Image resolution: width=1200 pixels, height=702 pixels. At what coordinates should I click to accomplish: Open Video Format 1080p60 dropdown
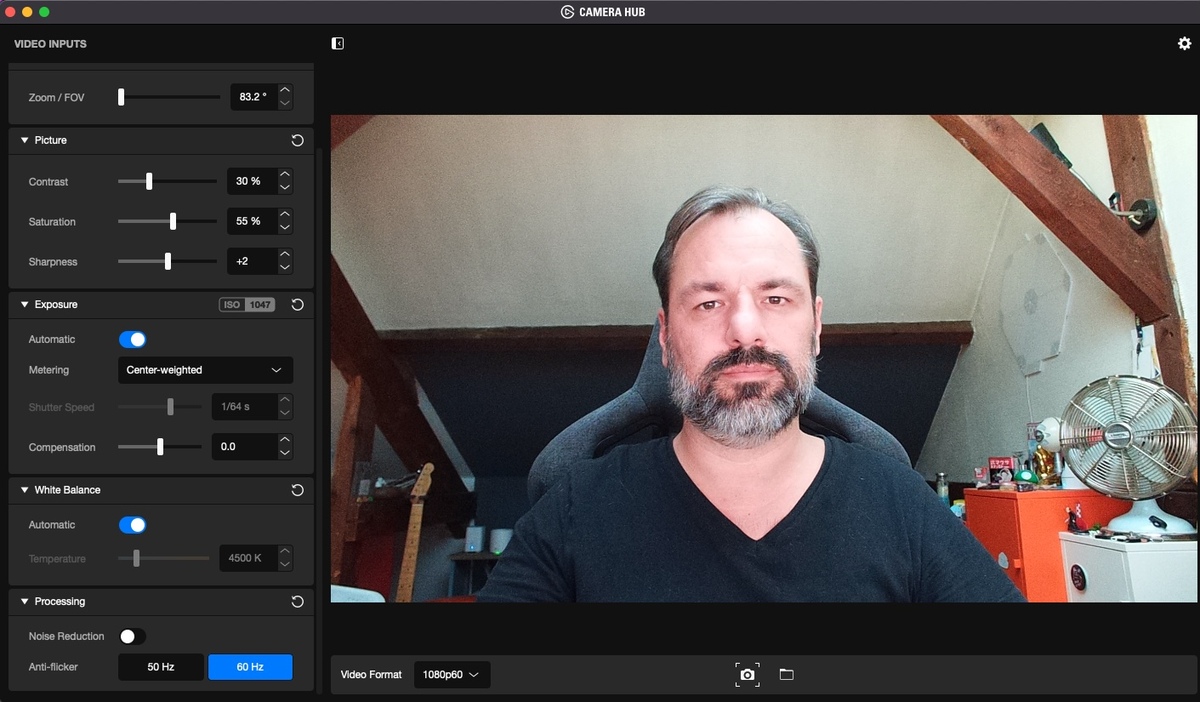point(452,674)
